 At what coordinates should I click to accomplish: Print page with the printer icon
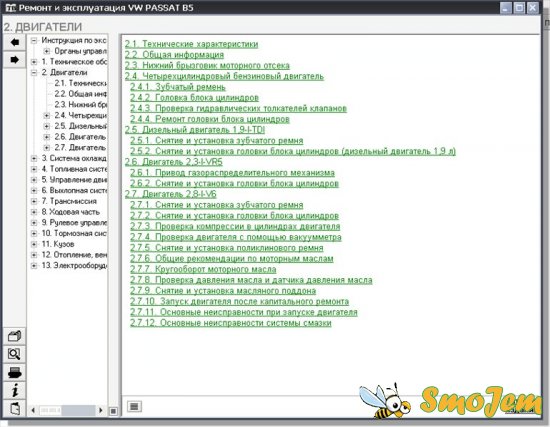tap(14, 373)
